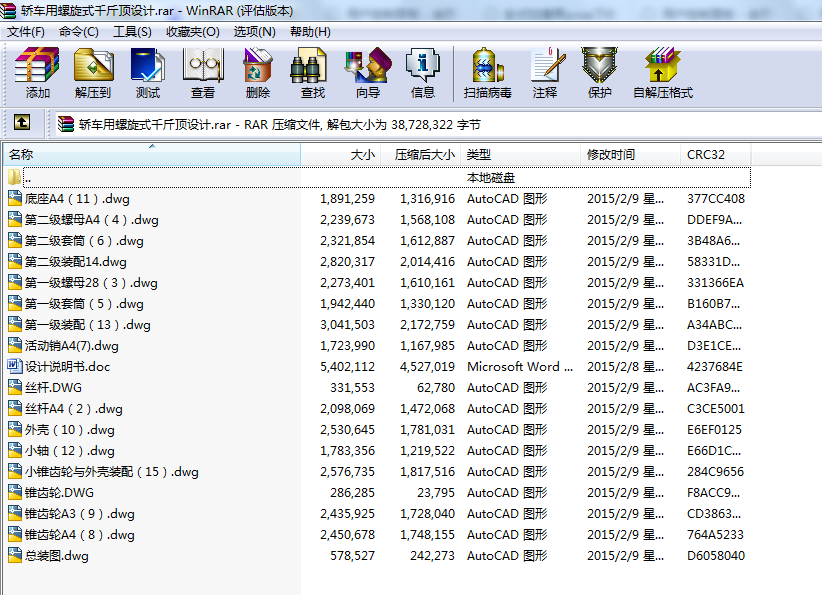The width and height of the screenshot is (822, 595).
Task: Click CRC32 value 377CC408
Action: [716, 199]
